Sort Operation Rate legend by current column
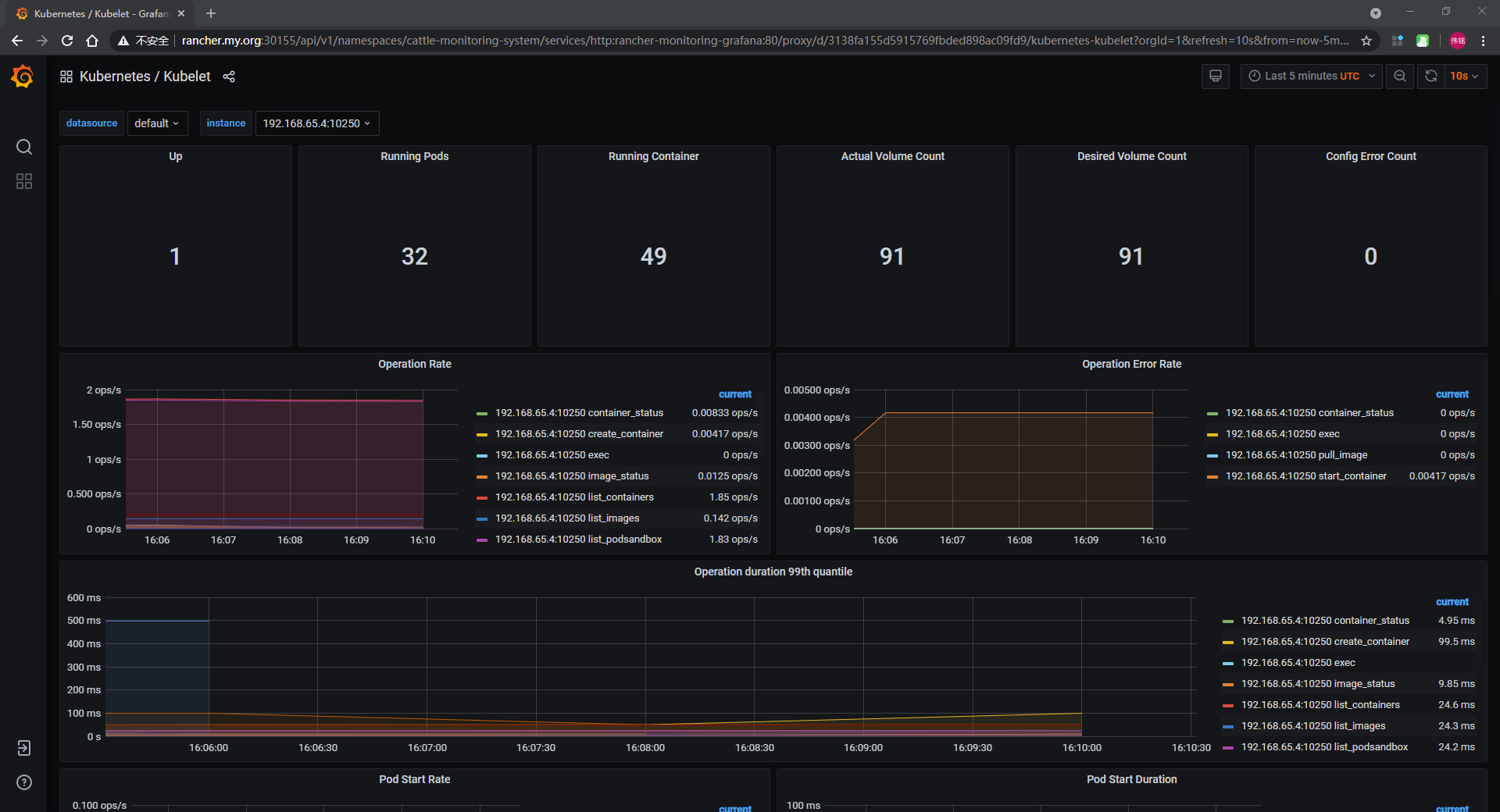Image resolution: width=1500 pixels, height=812 pixels. (735, 394)
